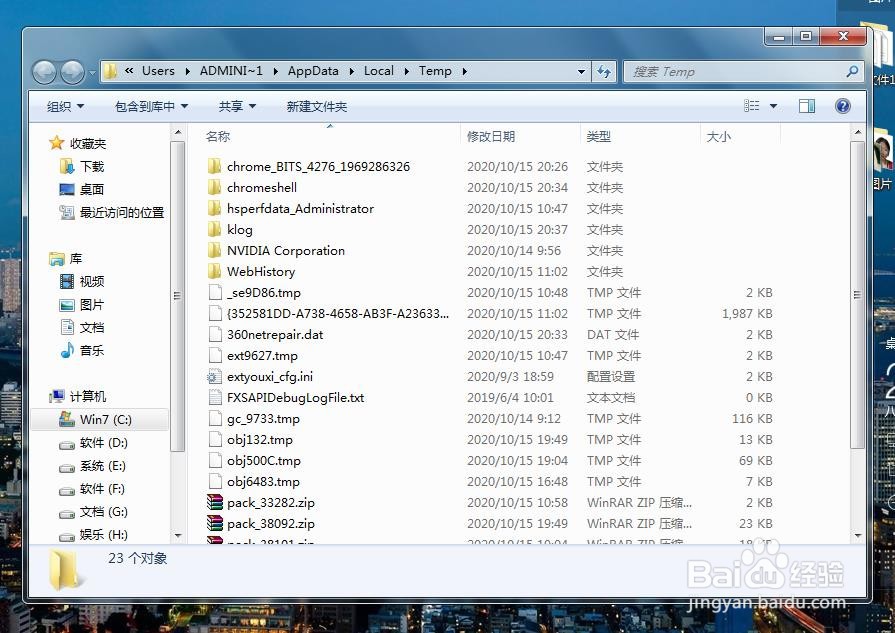The height and width of the screenshot is (633, 895).
Task: Click the 新建文件夹 button
Action: pyautogui.click(x=317, y=106)
